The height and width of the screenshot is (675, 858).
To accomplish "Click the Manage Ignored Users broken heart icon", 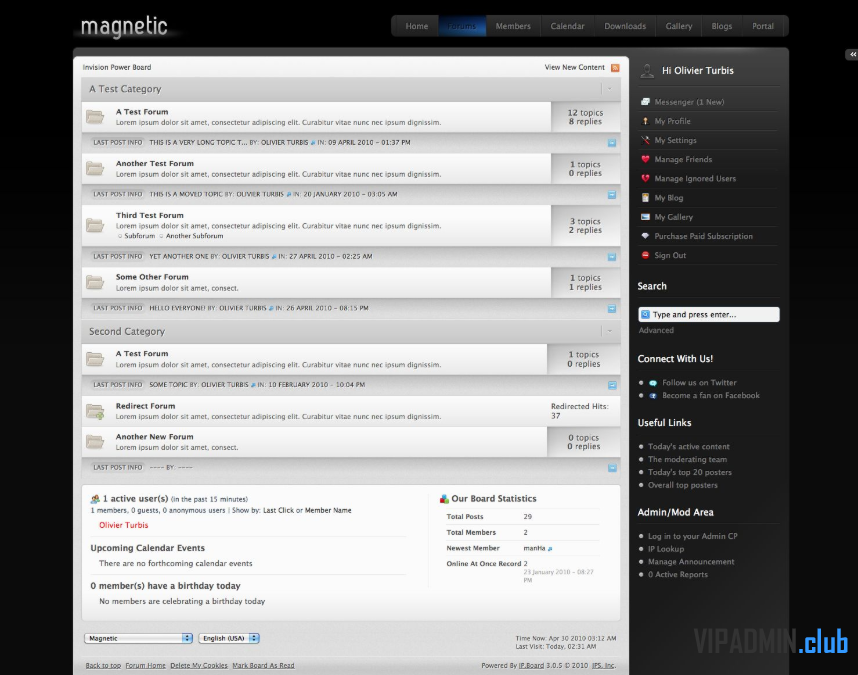I will [x=646, y=178].
